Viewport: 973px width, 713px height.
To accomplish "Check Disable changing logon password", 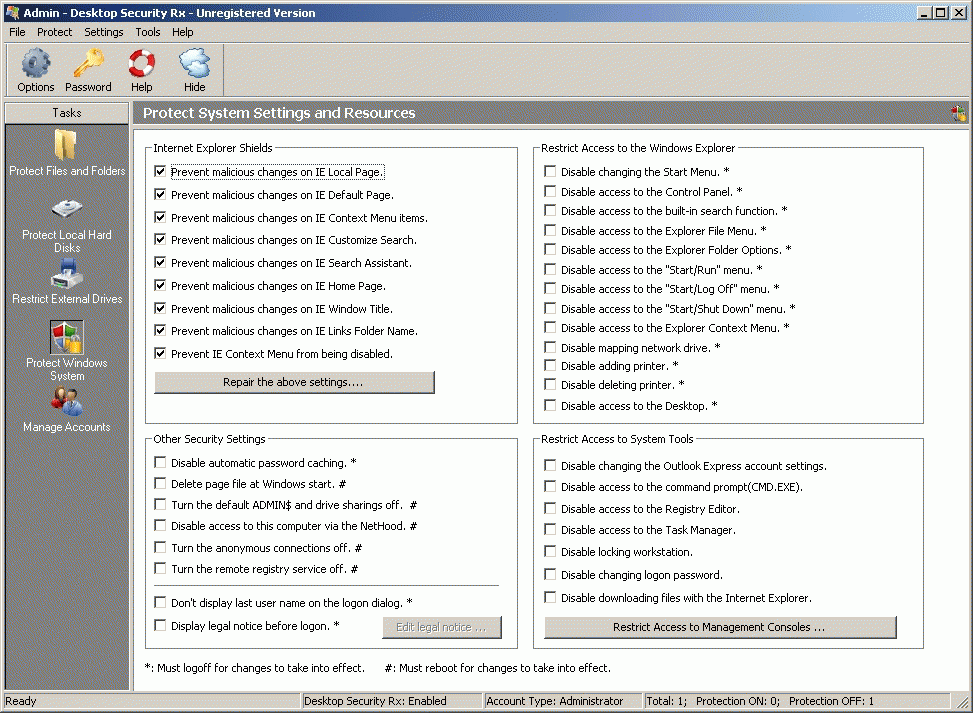I will click(550, 575).
